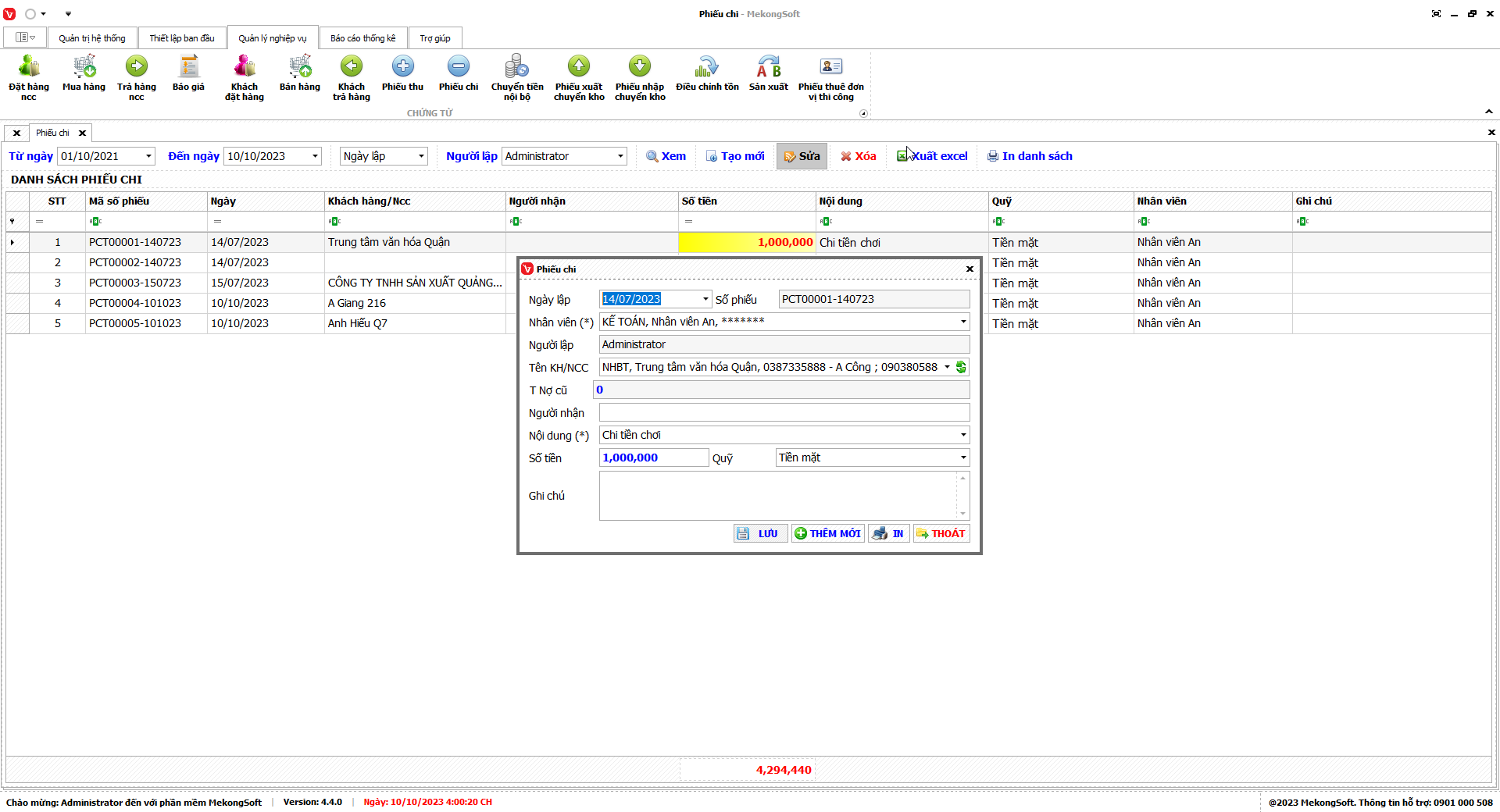The image size is (1500, 812).
Task: Click the refresh icon beside Tên KH/NCC
Action: pyautogui.click(x=962, y=367)
